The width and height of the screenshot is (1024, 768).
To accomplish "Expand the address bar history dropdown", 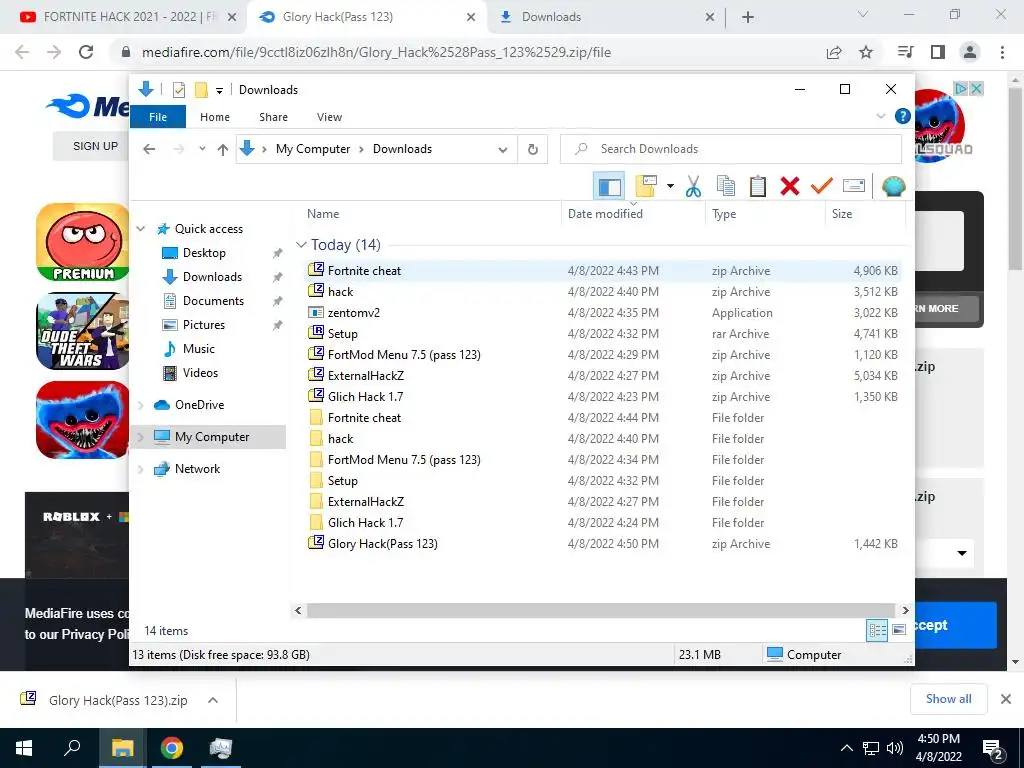I will point(502,150).
